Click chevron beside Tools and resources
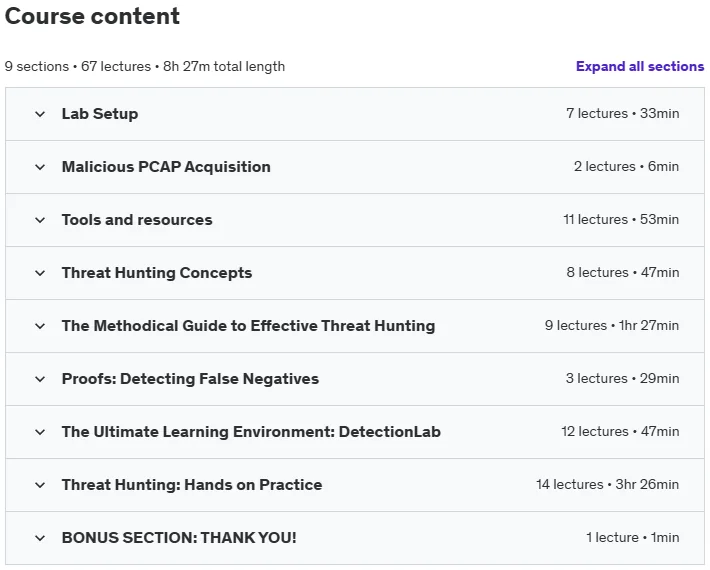The image size is (710, 570). pyautogui.click(x=40, y=220)
